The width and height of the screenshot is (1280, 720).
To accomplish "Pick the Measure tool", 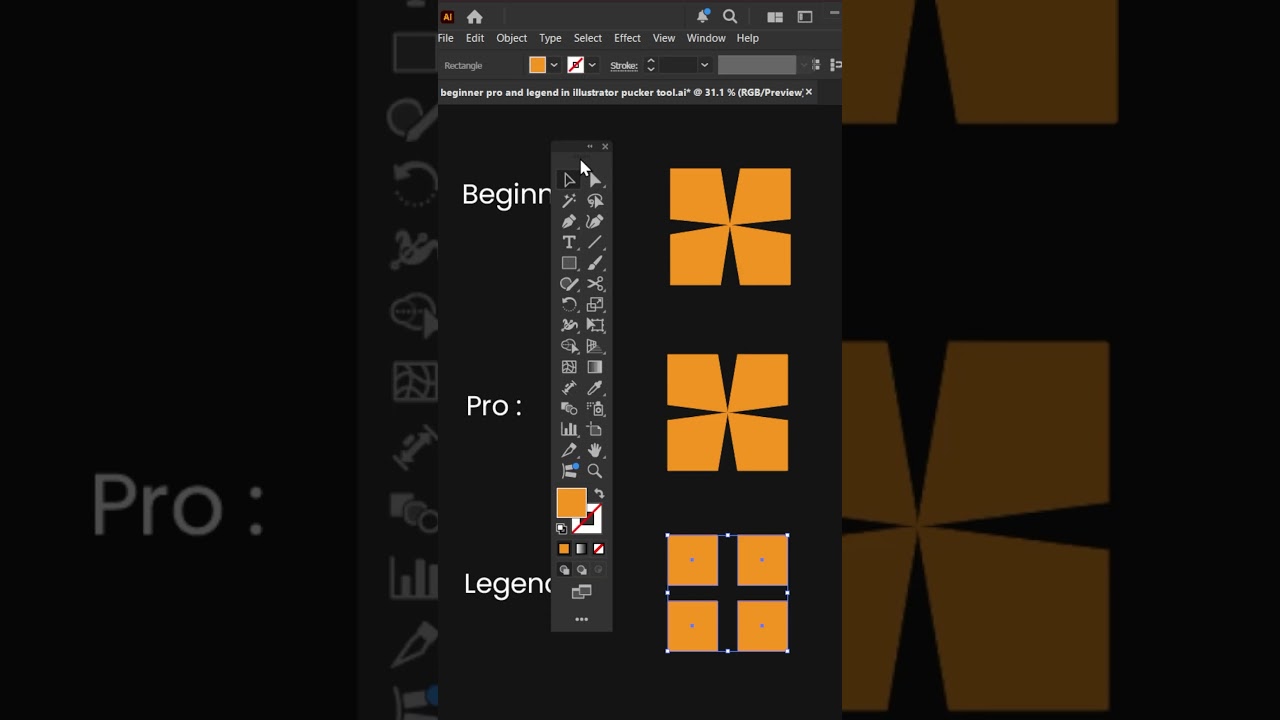I will pos(569,388).
